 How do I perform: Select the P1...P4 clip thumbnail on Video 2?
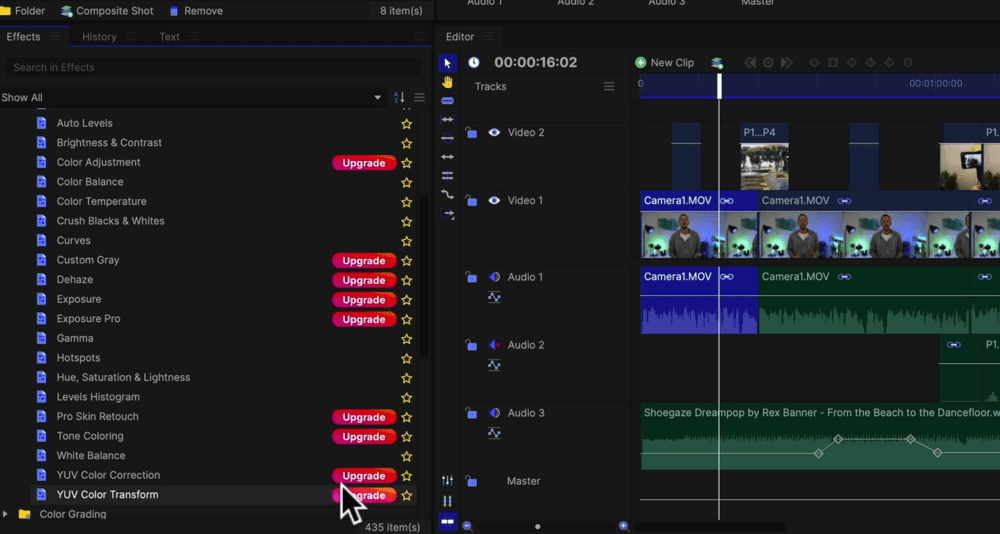764,166
